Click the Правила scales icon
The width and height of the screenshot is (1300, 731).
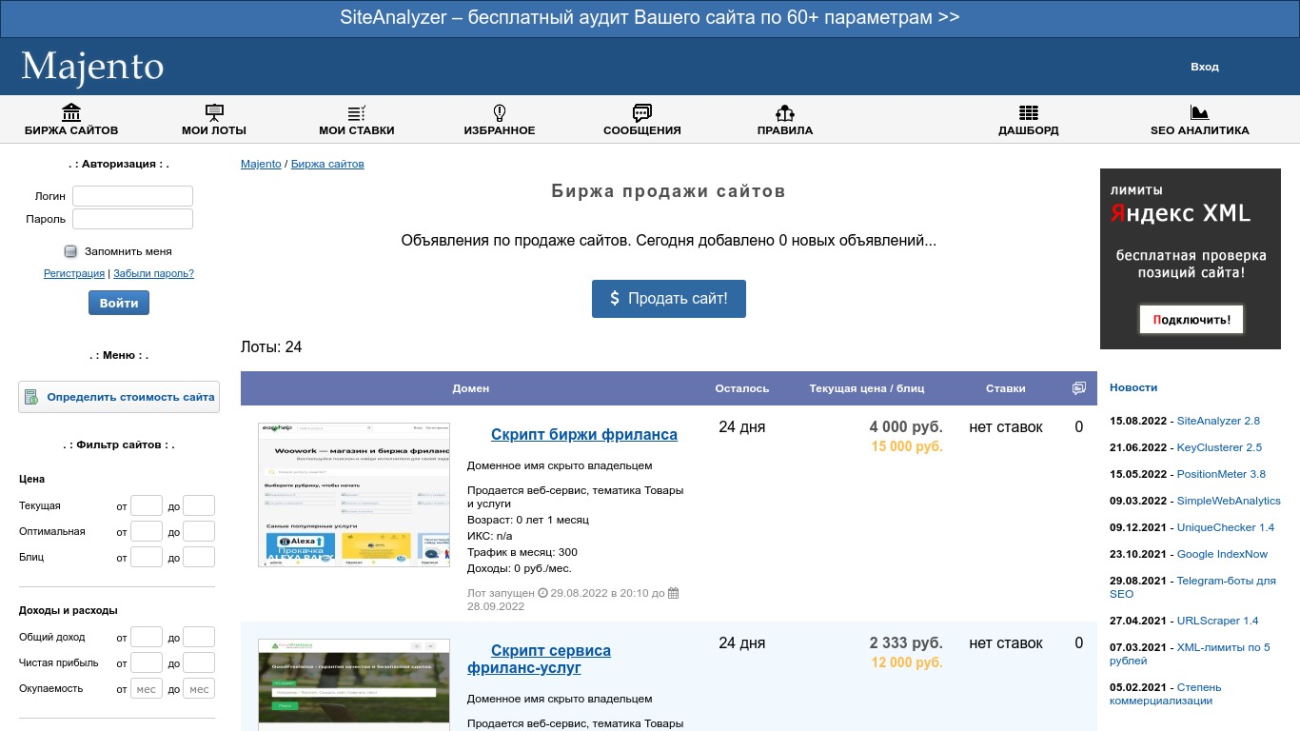[785, 113]
